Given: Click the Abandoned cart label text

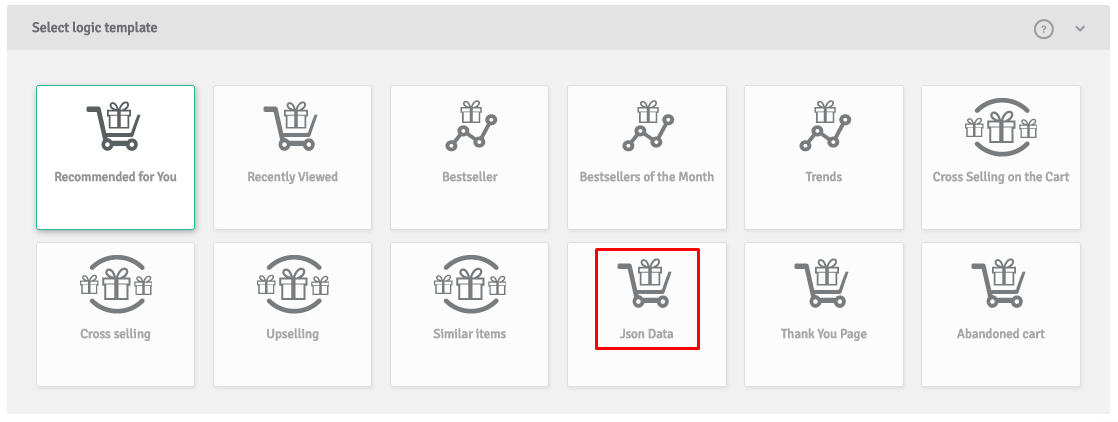Looking at the screenshot, I should pos(1001,334).
